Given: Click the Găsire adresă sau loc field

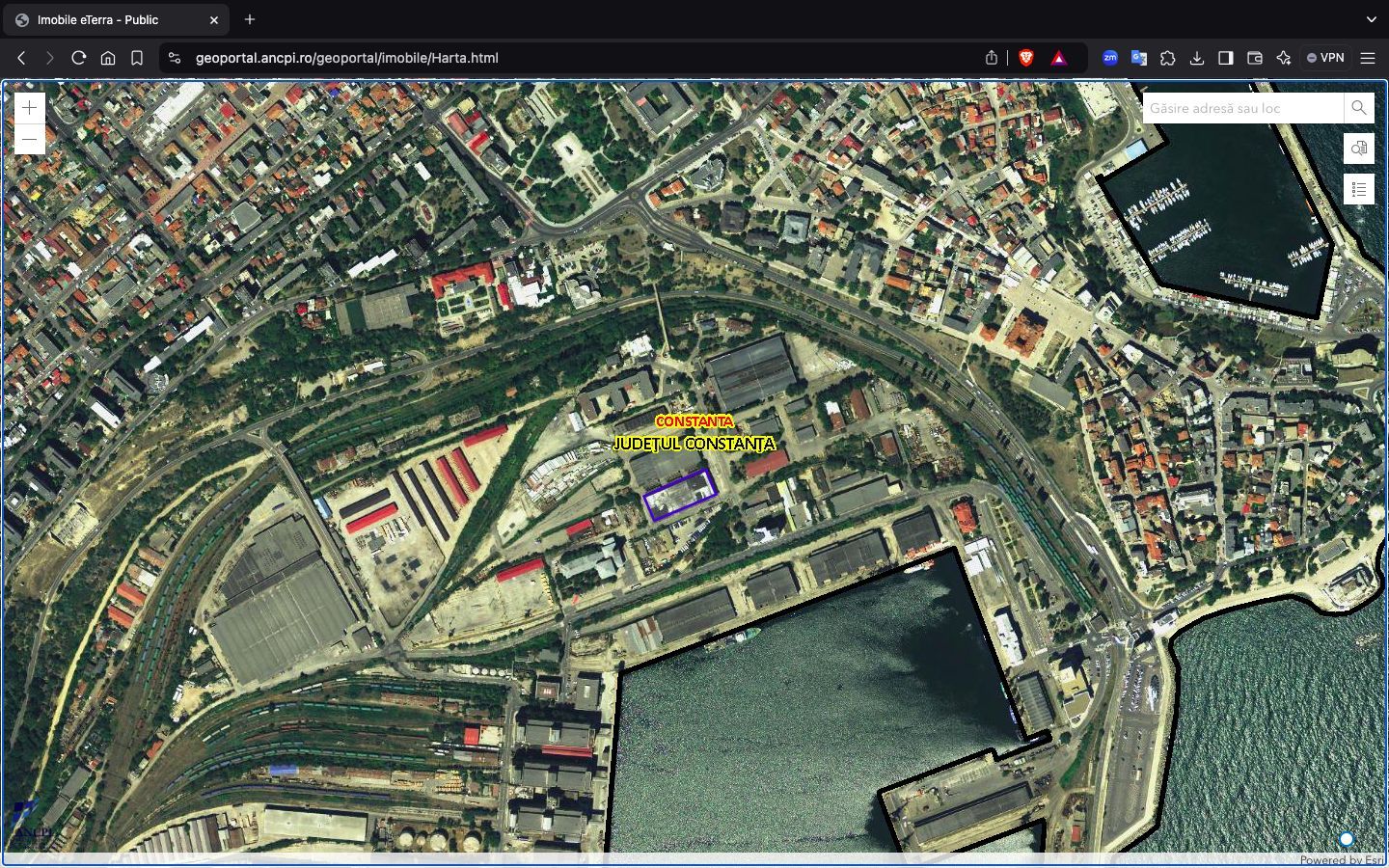Looking at the screenshot, I should (x=1242, y=108).
